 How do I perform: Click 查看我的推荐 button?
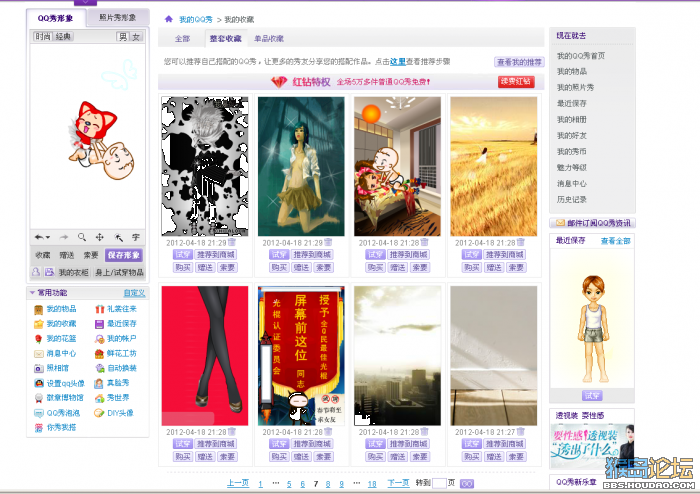(519, 62)
